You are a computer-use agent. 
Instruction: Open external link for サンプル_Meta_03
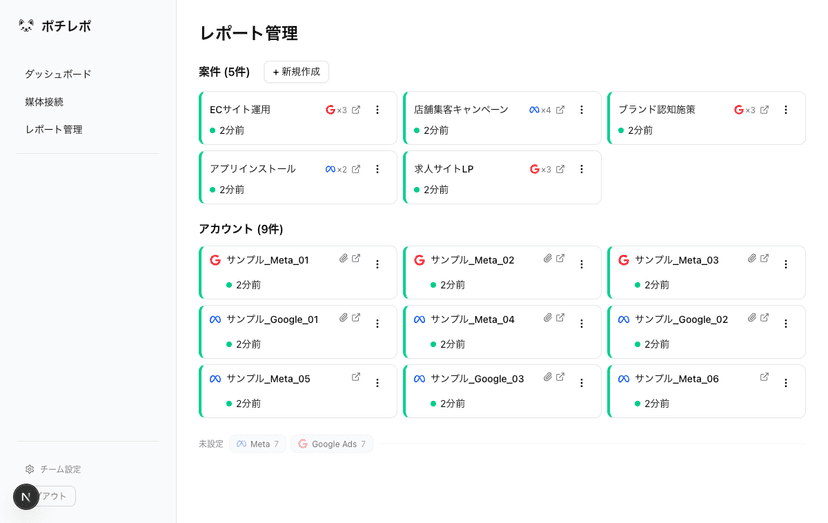[x=764, y=258]
